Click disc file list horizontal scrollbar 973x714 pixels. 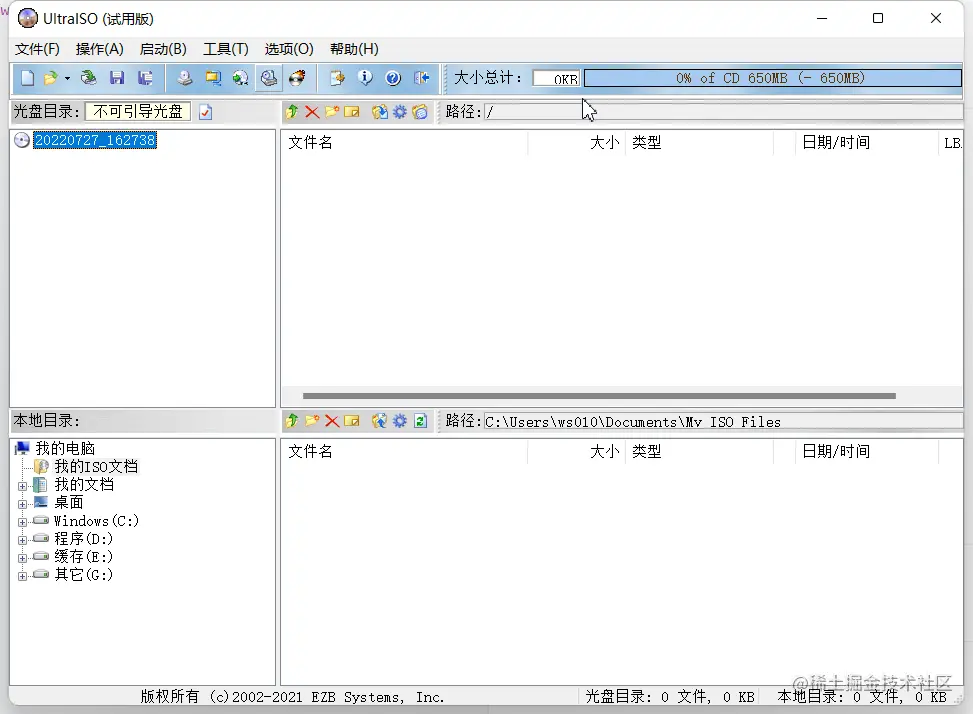599,396
